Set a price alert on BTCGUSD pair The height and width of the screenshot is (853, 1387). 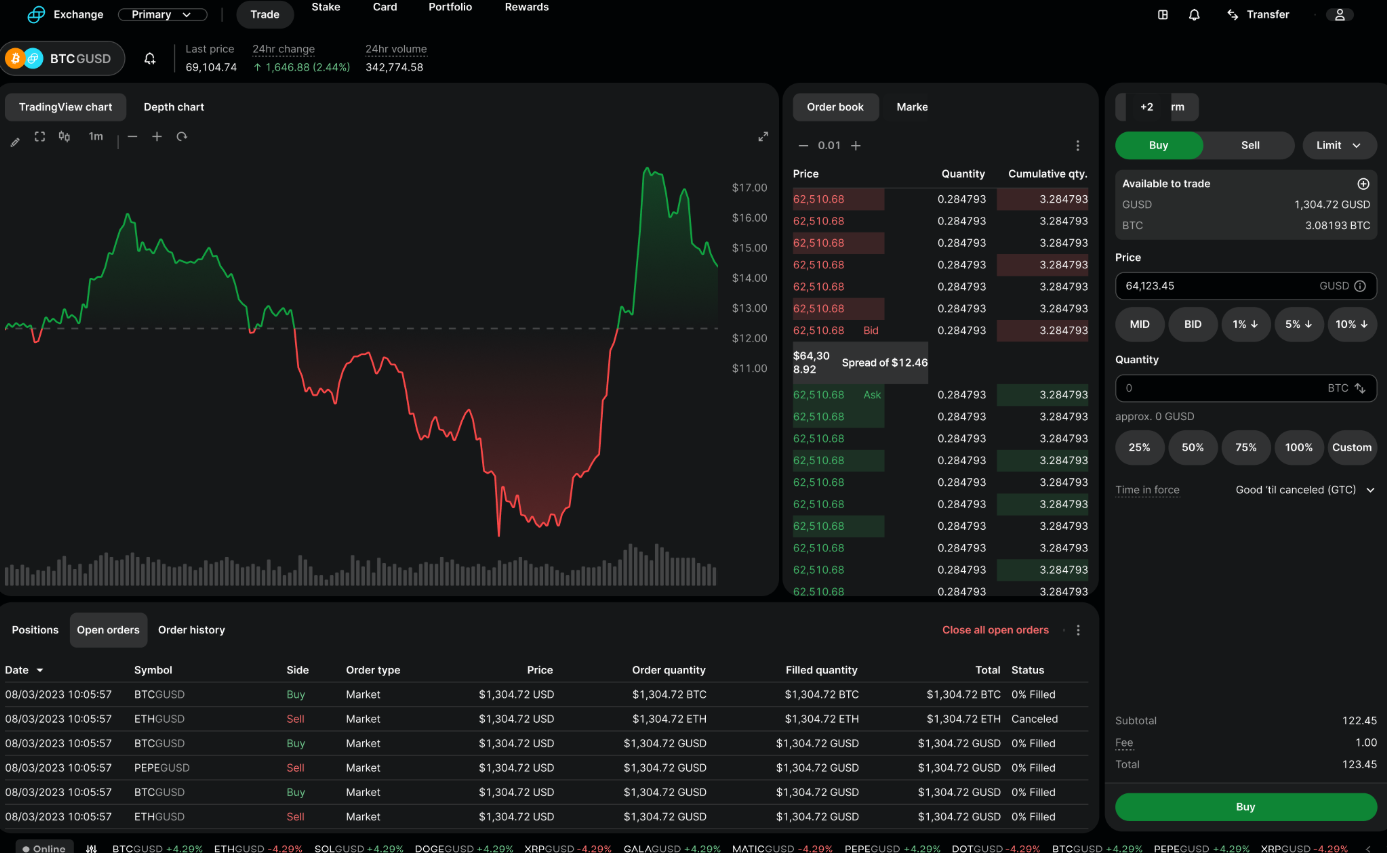150,58
